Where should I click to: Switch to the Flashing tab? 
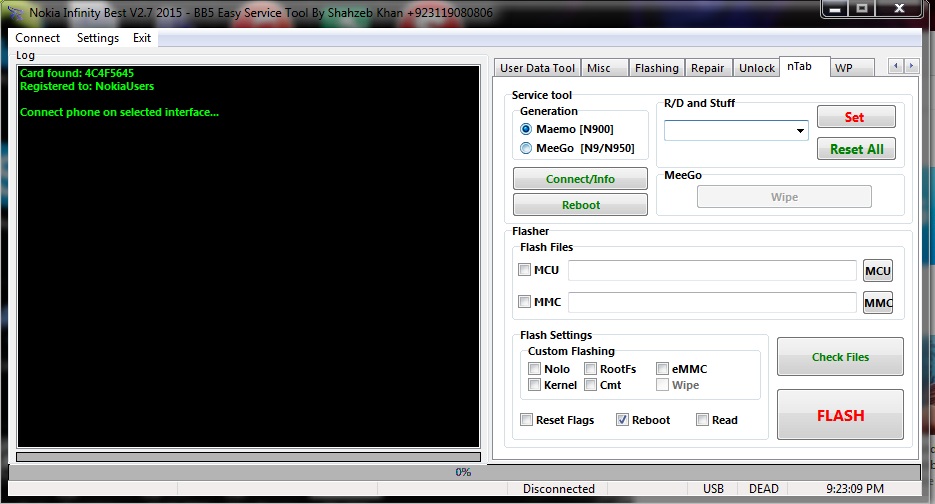657,68
